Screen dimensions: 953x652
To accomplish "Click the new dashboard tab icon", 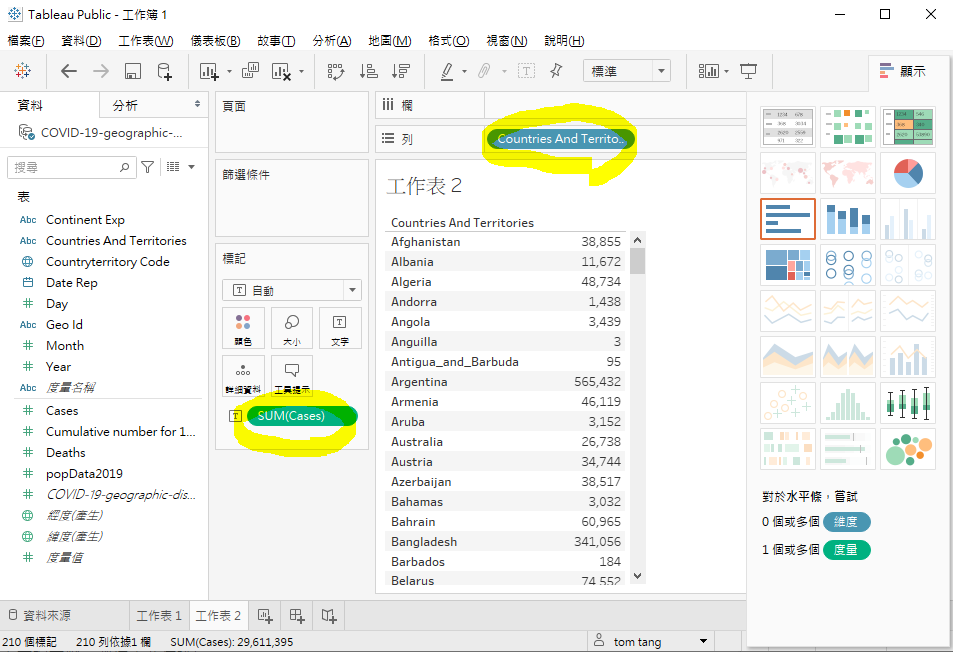I will coord(297,616).
